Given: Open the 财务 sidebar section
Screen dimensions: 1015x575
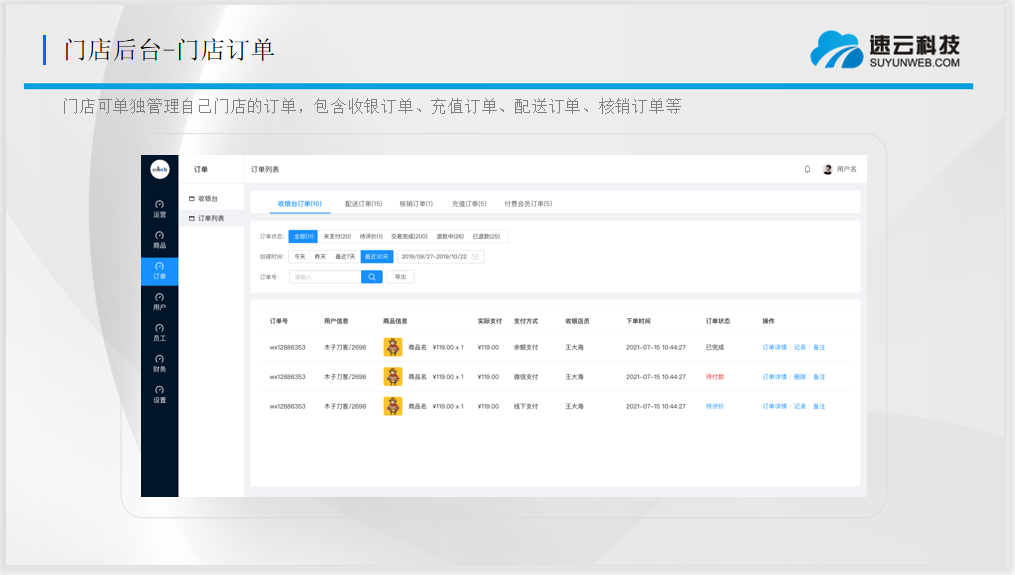Looking at the screenshot, I should (160, 363).
